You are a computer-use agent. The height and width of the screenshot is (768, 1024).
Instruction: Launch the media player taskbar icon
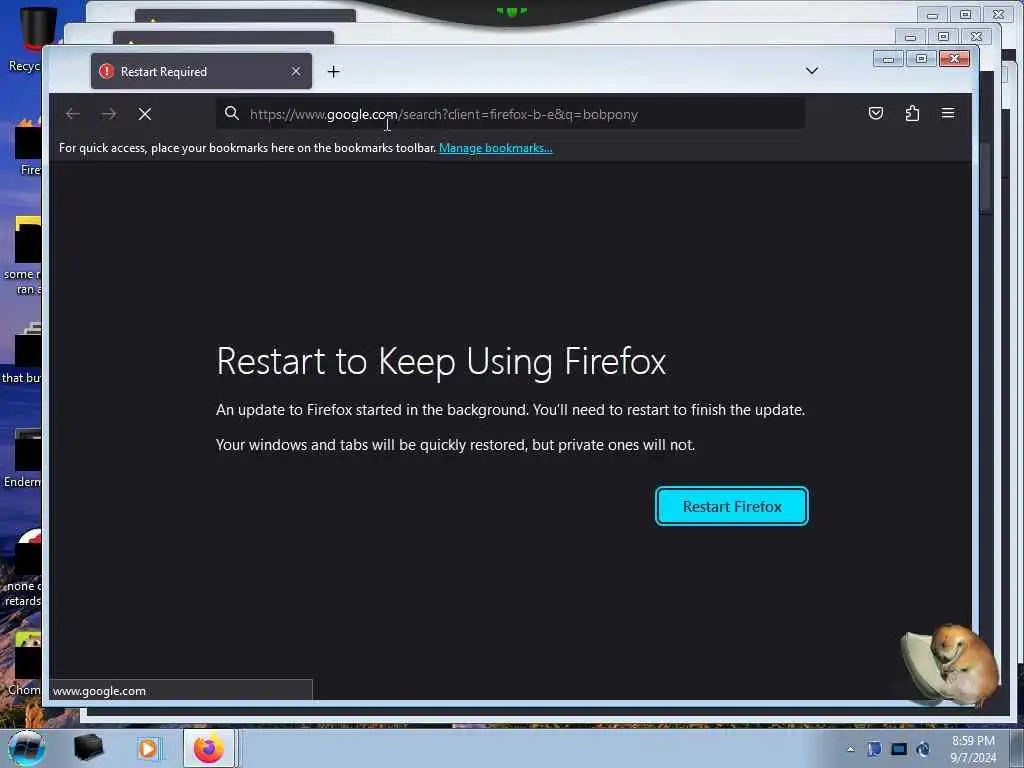(x=148, y=748)
